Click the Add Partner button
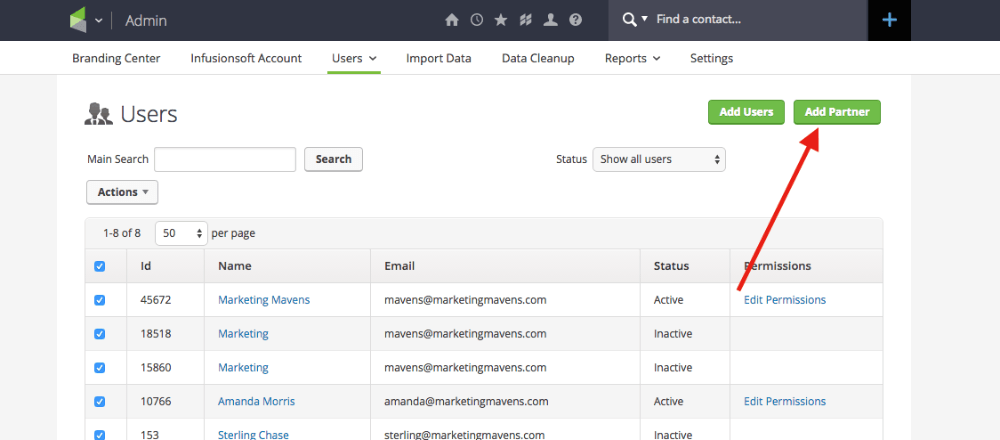The image size is (1000, 440). [x=837, y=112]
